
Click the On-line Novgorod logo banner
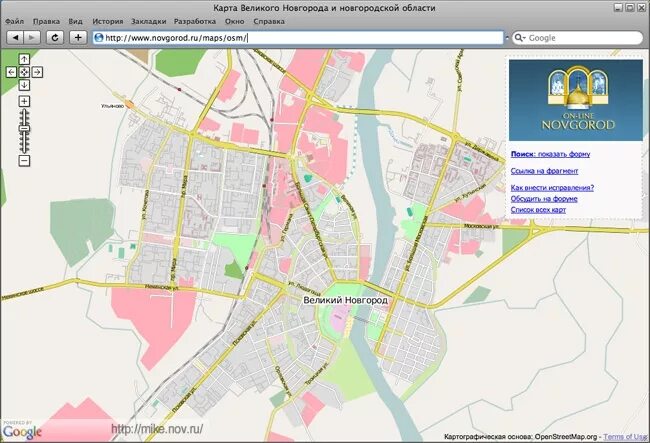(x=576, y=100)
